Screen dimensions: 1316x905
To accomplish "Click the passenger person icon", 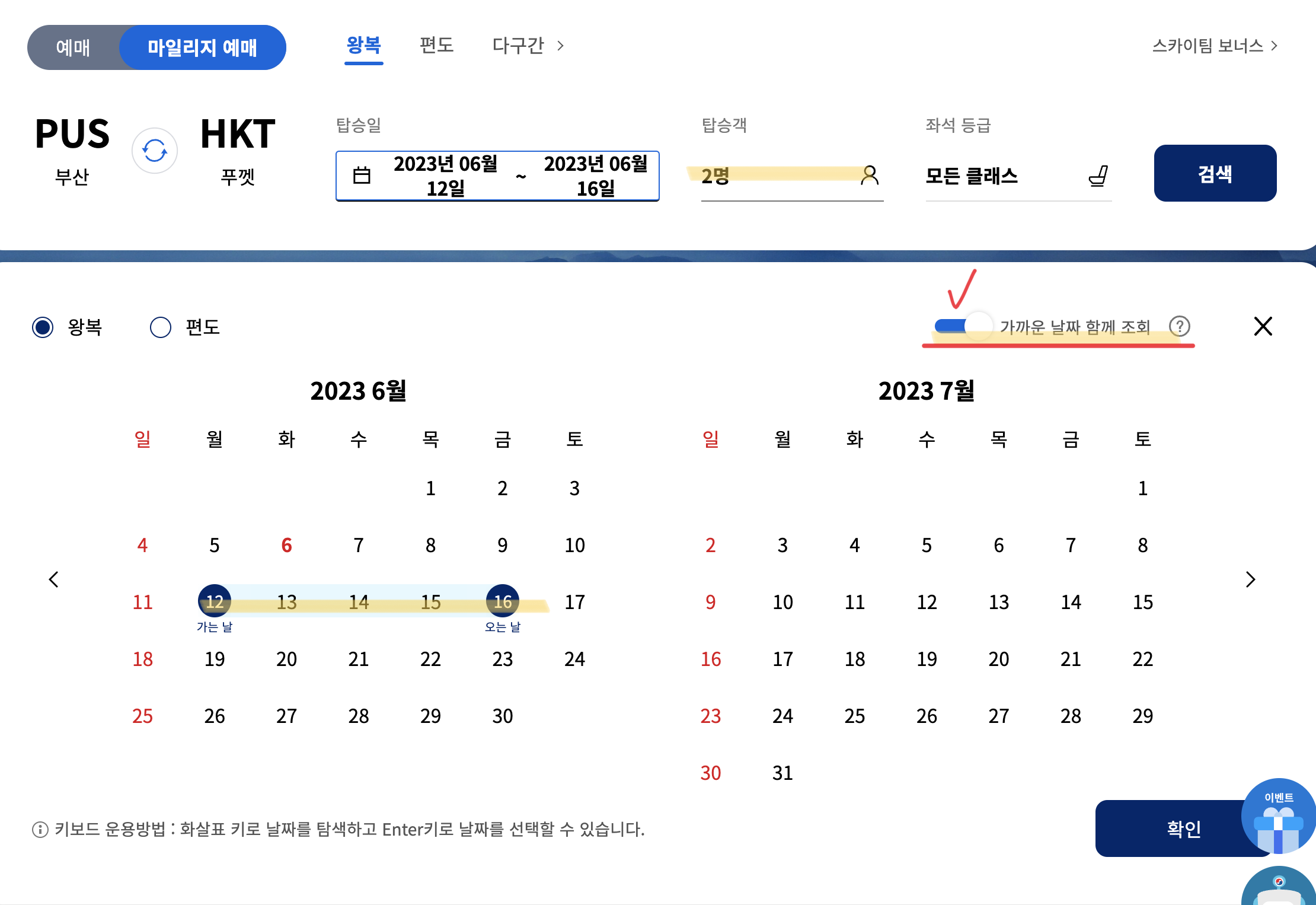I will click(869, 175).
